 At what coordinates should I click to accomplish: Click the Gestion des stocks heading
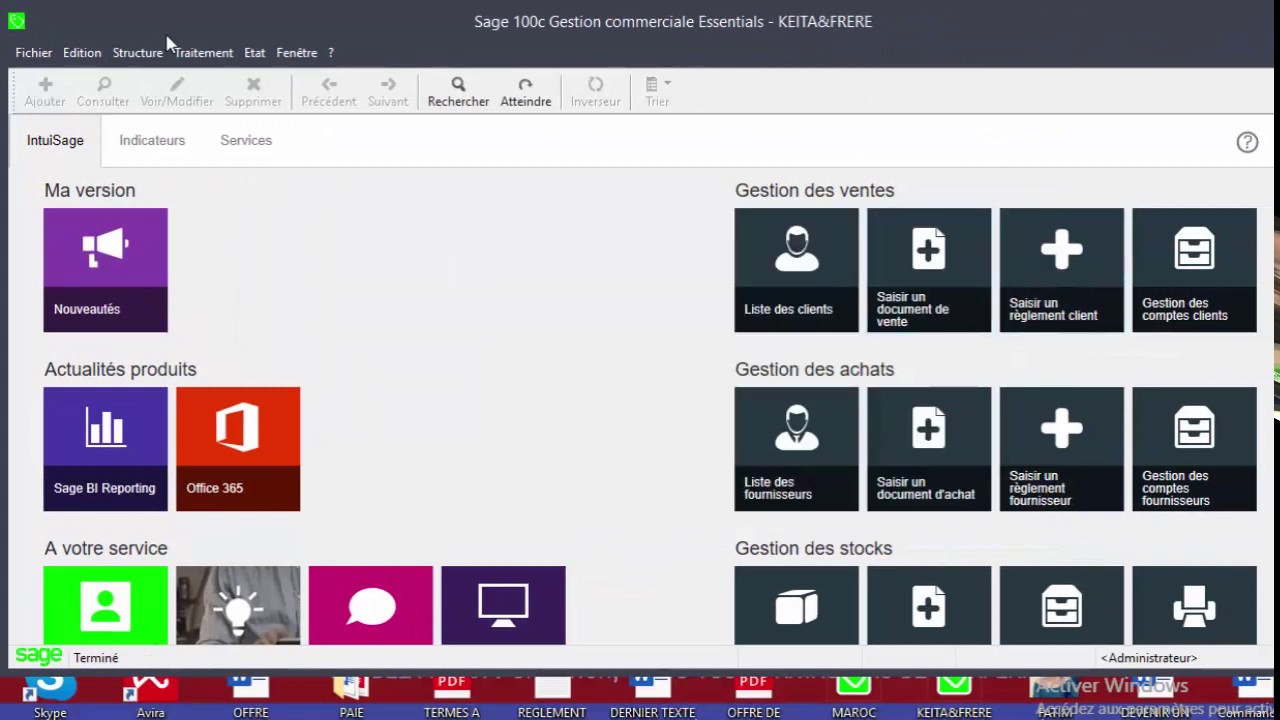(813, 548)
